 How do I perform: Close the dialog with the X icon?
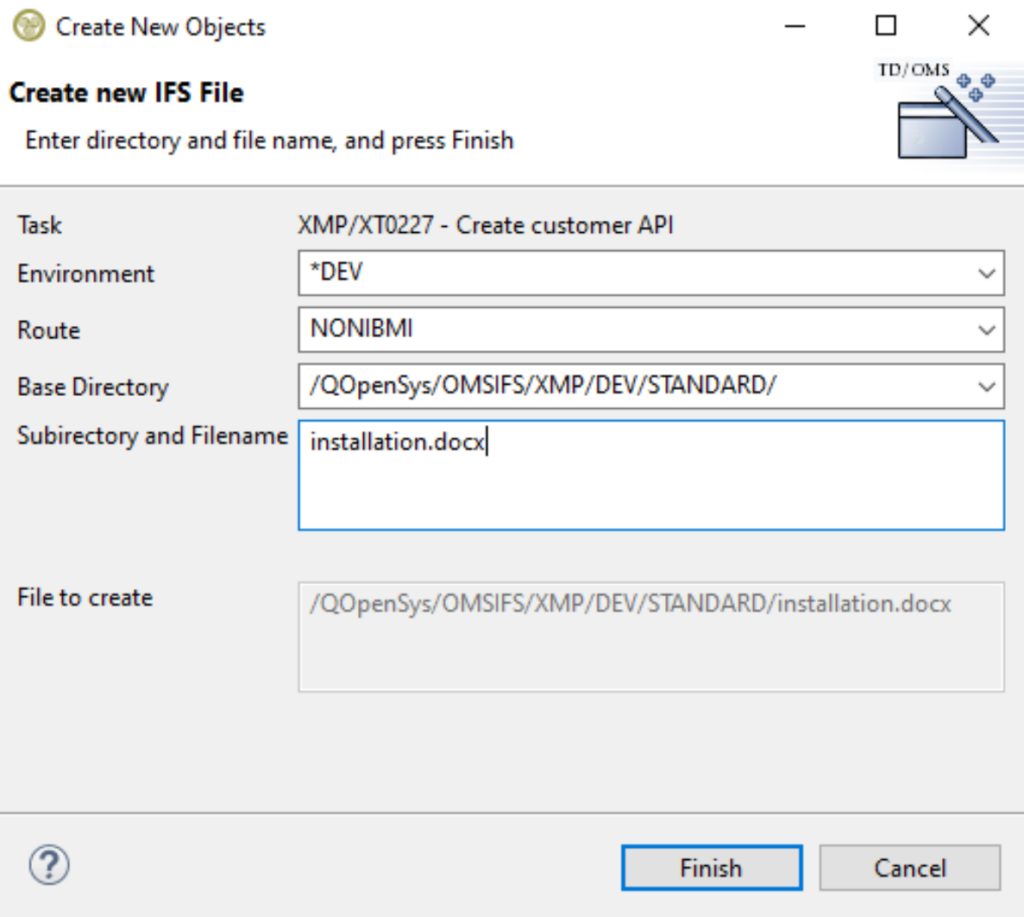978,26
